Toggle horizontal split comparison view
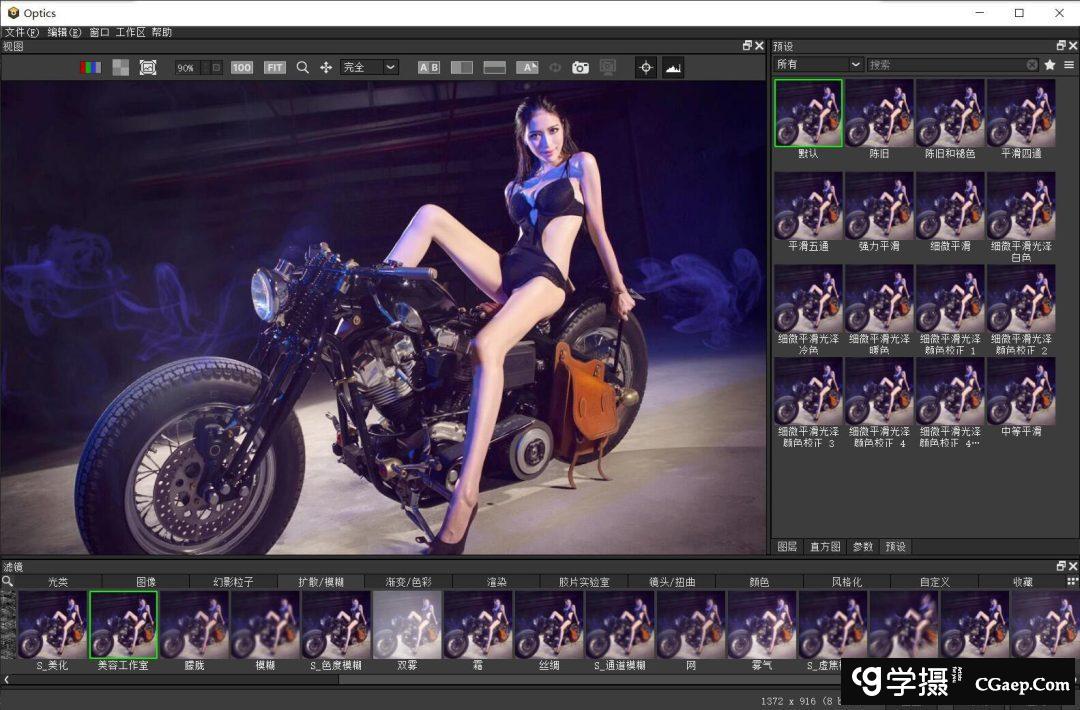Image resolution: width=1080 pixels, height=710 pixels. pos(495,67)
